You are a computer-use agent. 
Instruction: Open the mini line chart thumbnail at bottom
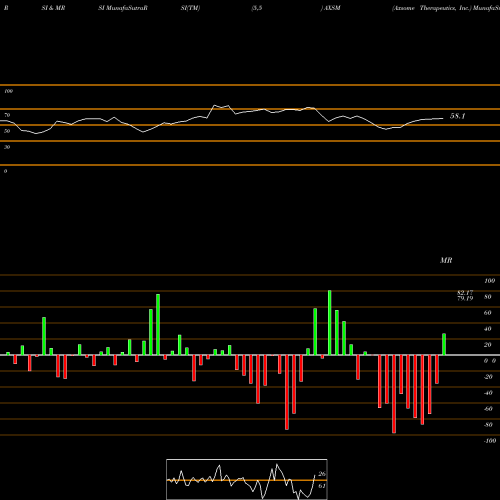pyautogui.click(x=247, y=479)
